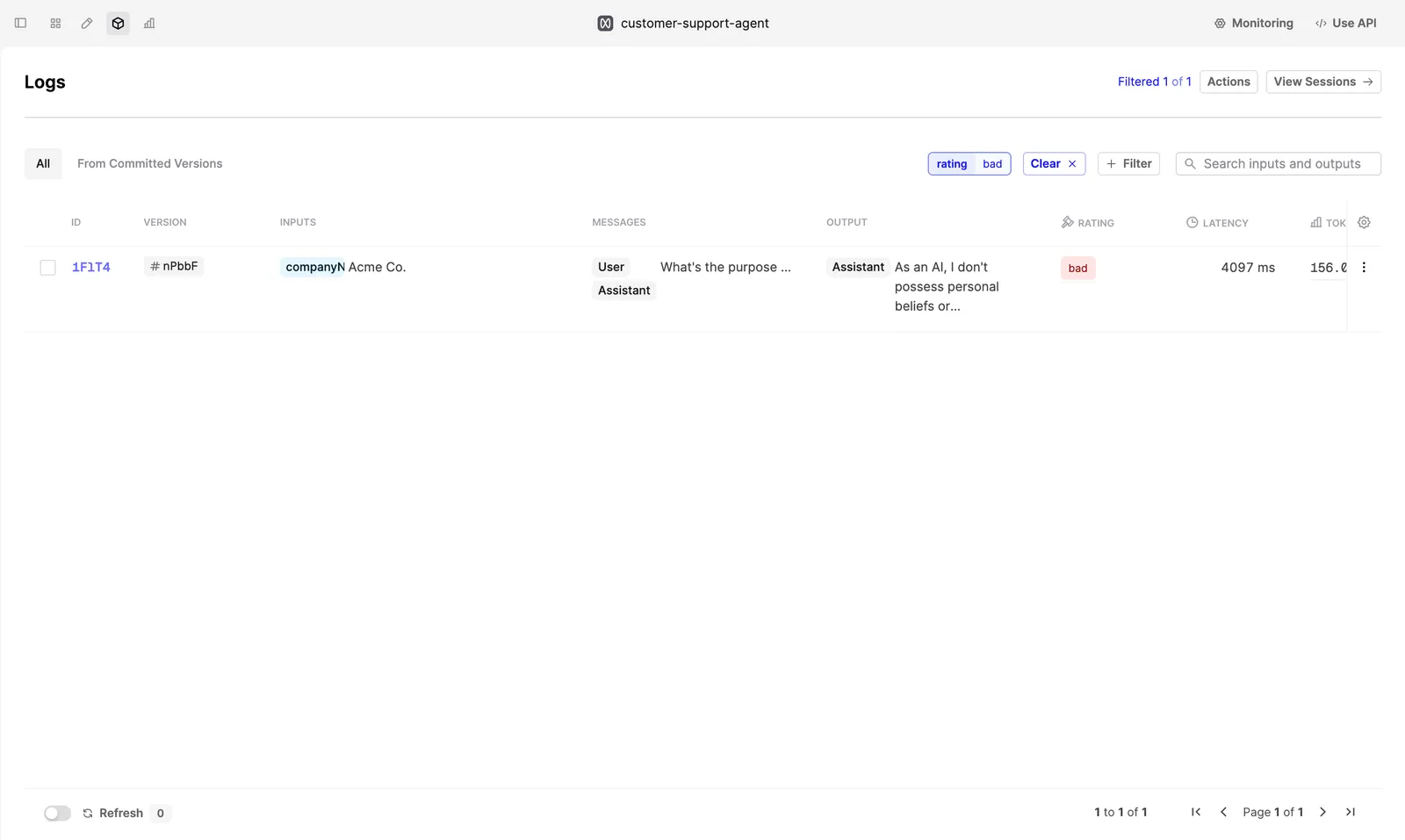Sort by the Latency column header
The width and height of the screenshot is (1405, 840).
[x=1217, y=223]
